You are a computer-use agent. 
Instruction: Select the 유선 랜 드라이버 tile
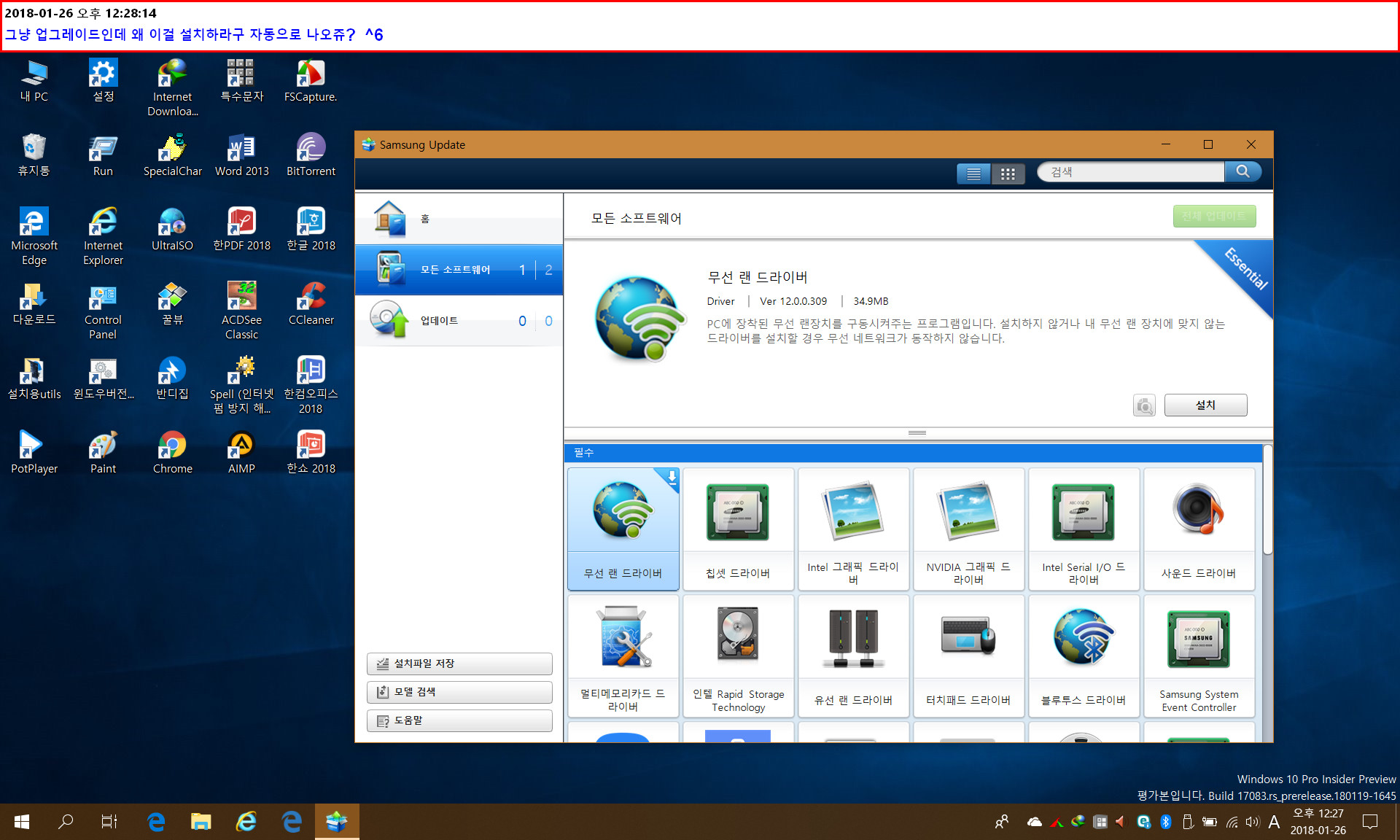pyautogui.click(x=853, y=656)
